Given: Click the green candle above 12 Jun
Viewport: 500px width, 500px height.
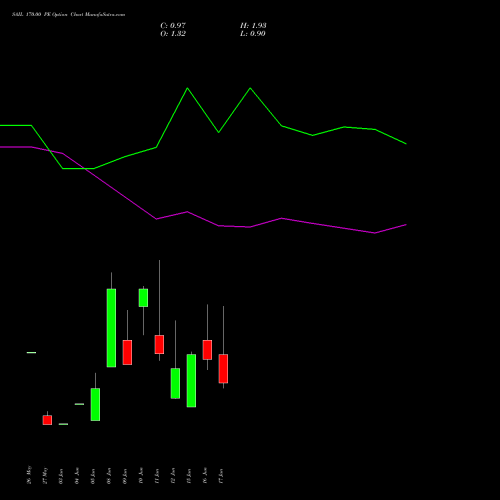Looking at the screenshot, I should tap(175, 383).
